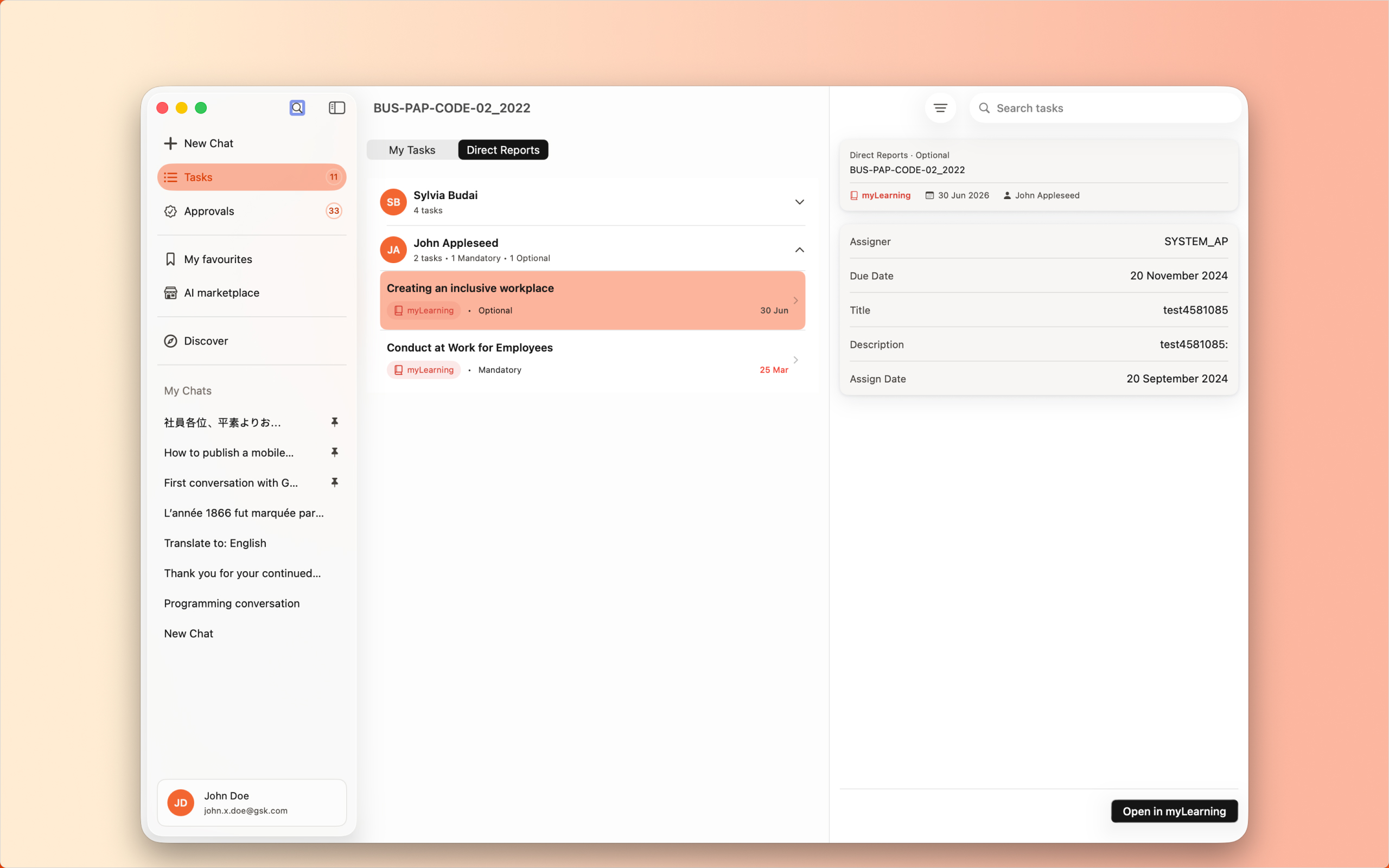The height and width of the screenshot is (868, 1389).
Task: Click the Tasks count badge 11
Action: click(x=334, y=177)
